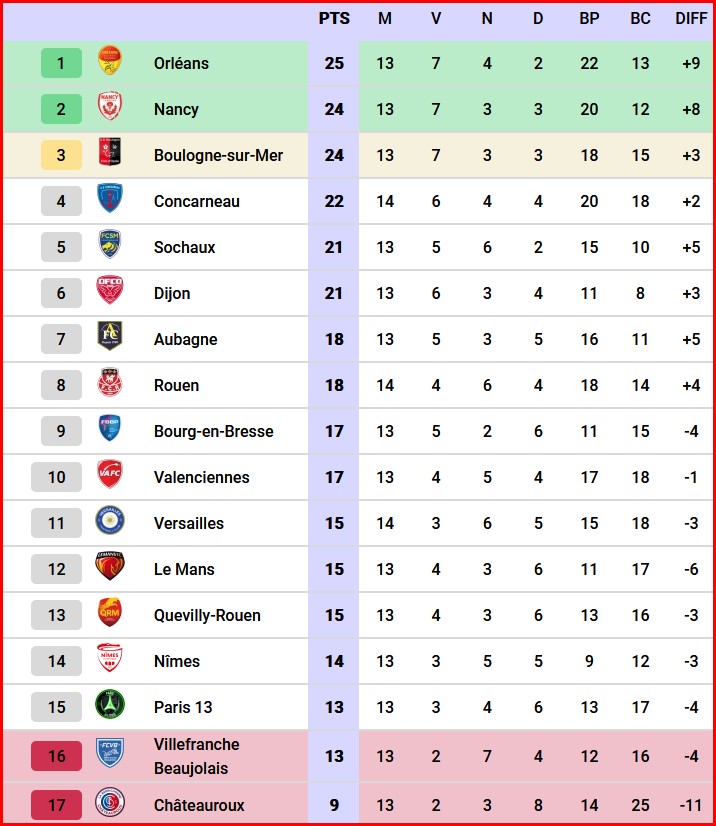Select the Valenciennes VAFC logo
The height and width of the screenshot is (826, 716).
(110, 474)
